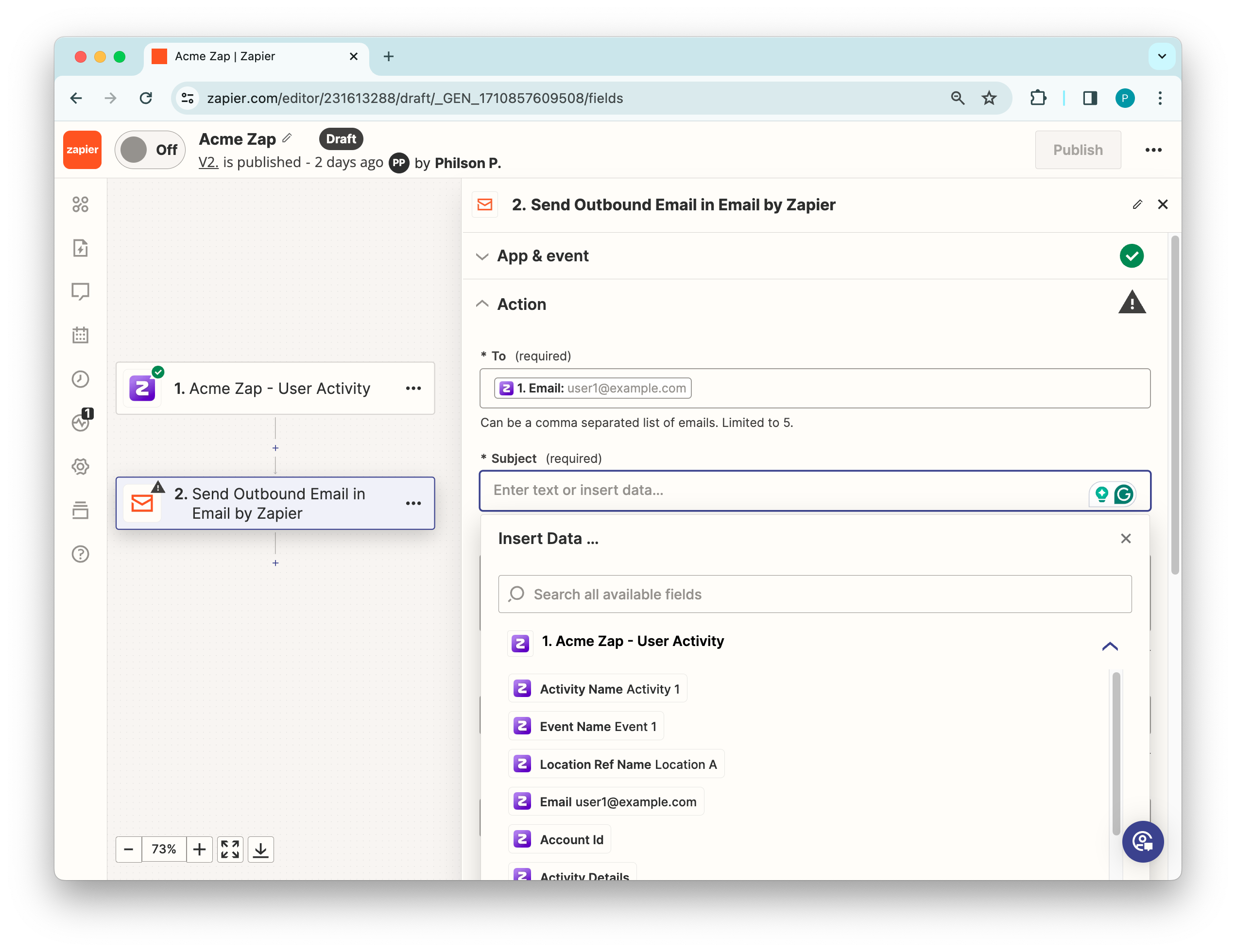
Task: Collapse the Acme Zap User Activity field list
Action: pyautogui.click(x=1109, y=646)
